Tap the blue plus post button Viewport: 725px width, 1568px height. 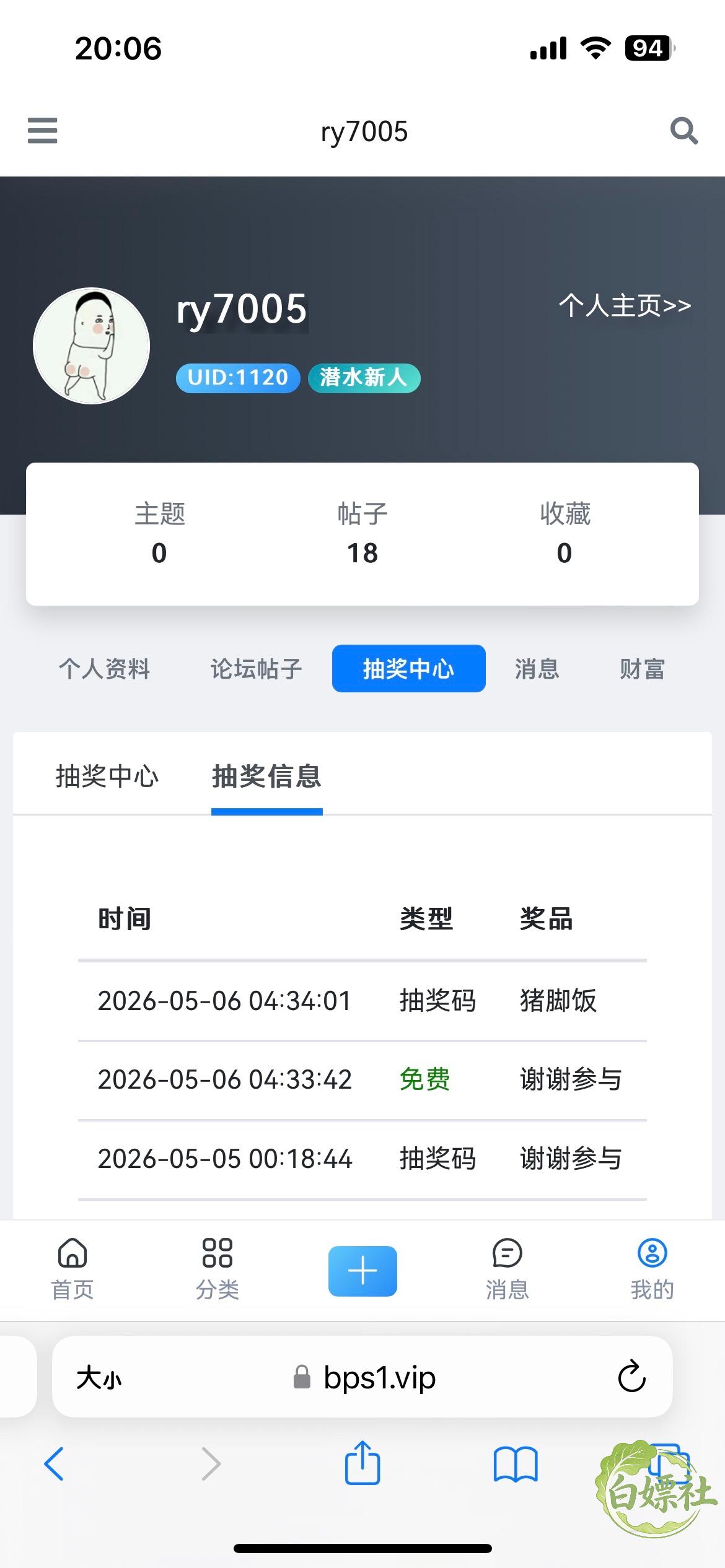[362, 1271]
